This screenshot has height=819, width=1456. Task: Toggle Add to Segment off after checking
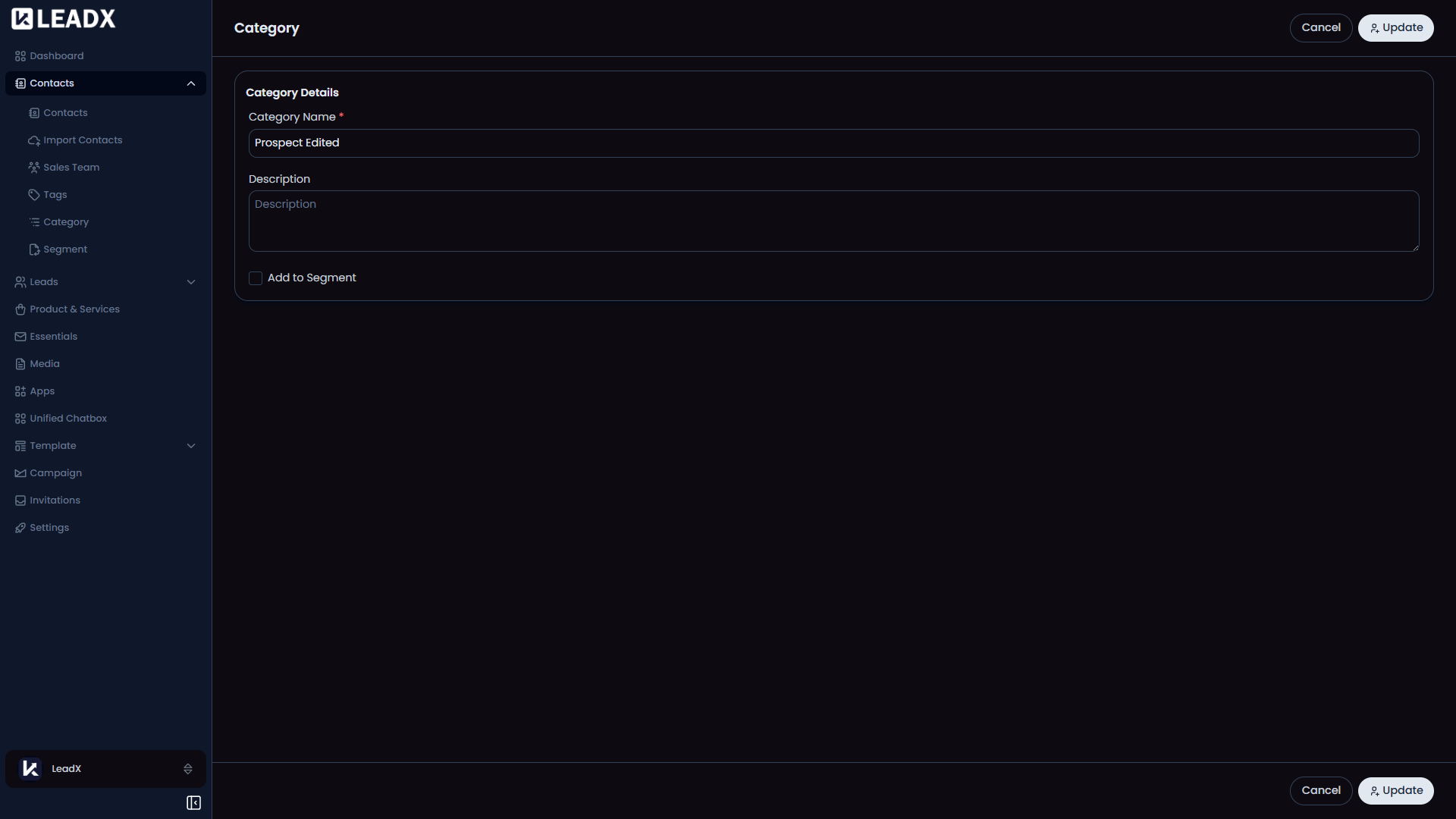click(x=255, y=278)
